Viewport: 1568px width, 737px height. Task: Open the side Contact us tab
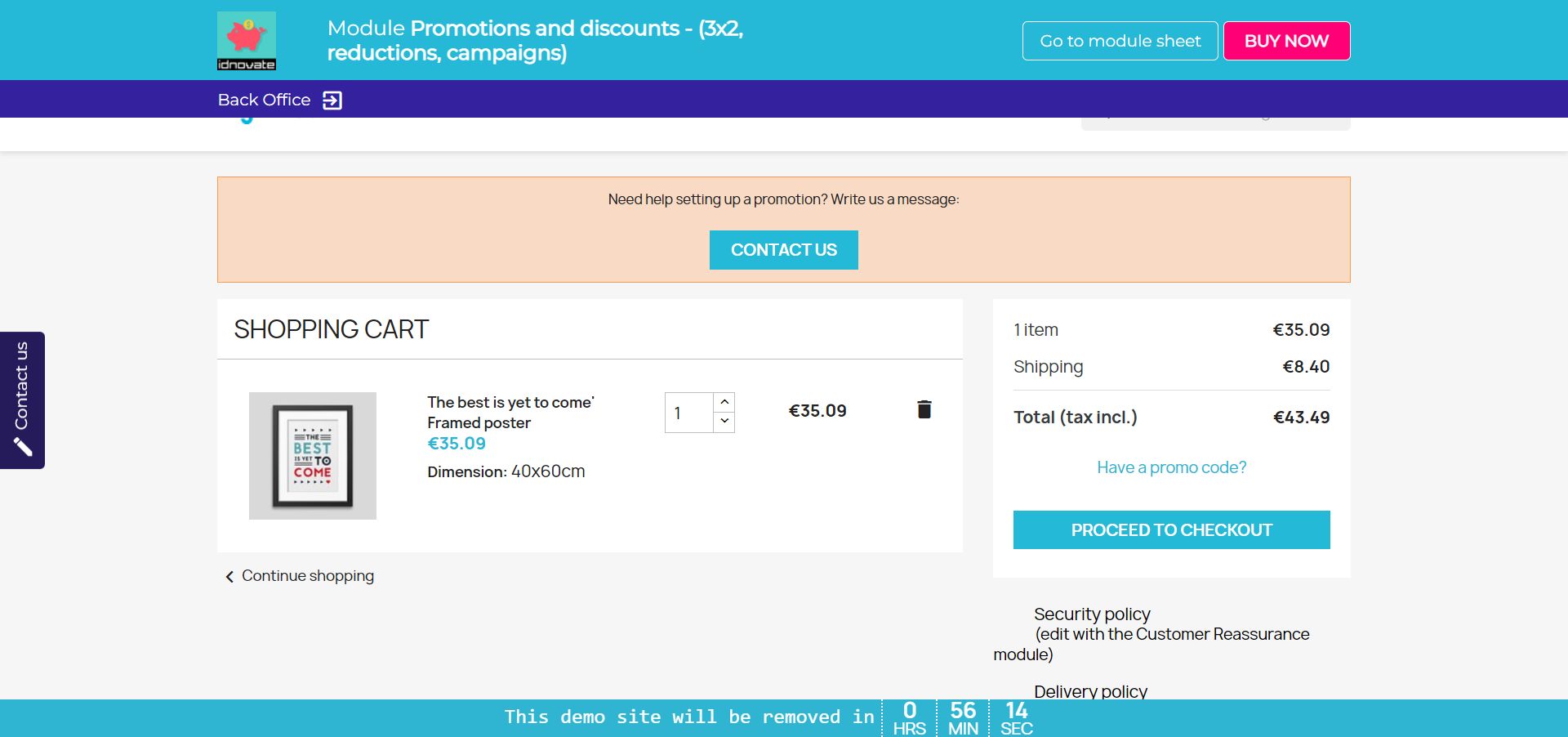tap(22, 386)
